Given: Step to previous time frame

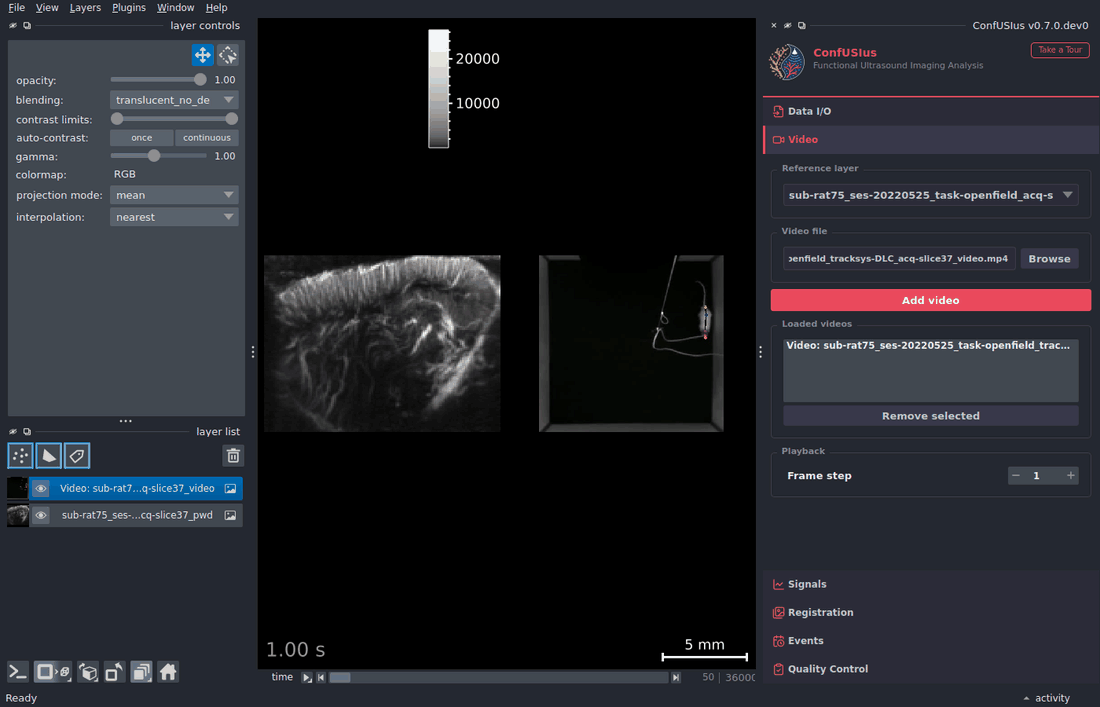Looking at the screenshot, I should pyautogui.click(x=321, y=678).
